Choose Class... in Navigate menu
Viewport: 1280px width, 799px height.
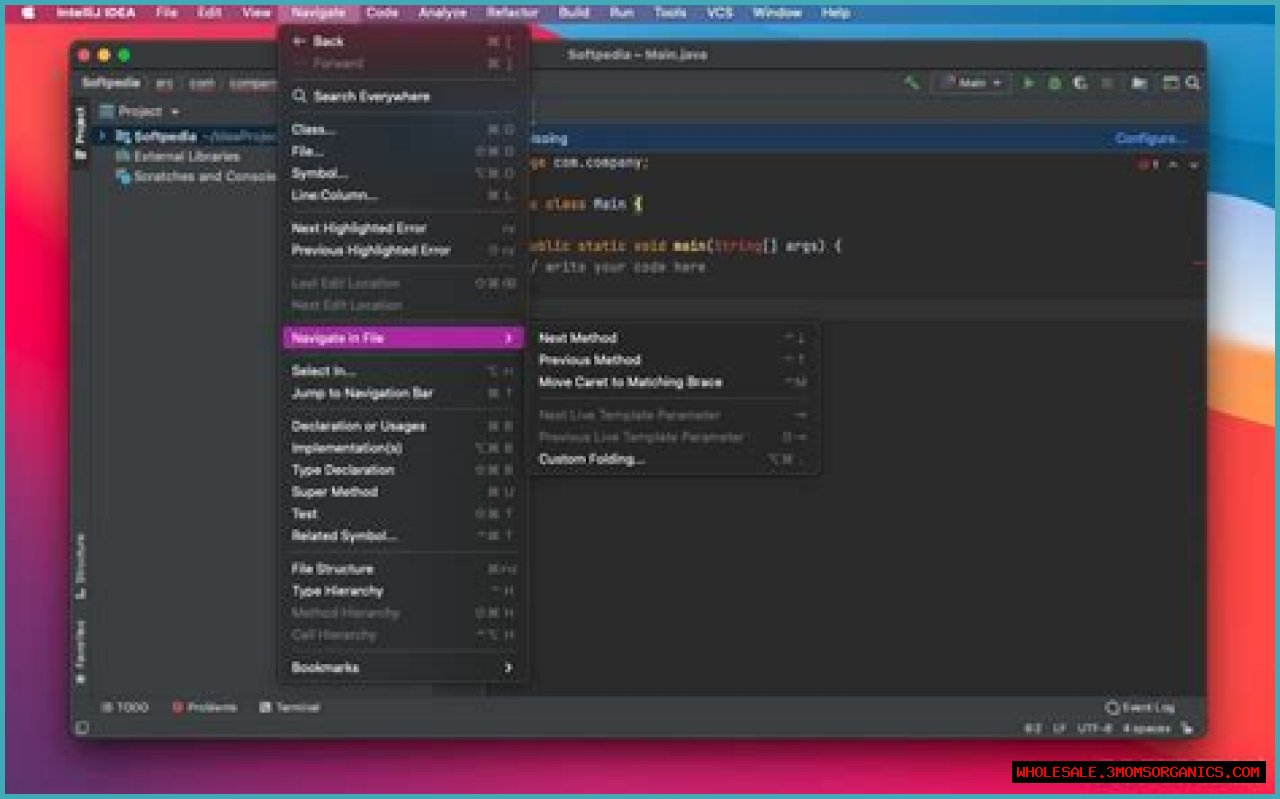tap(403, 129)
